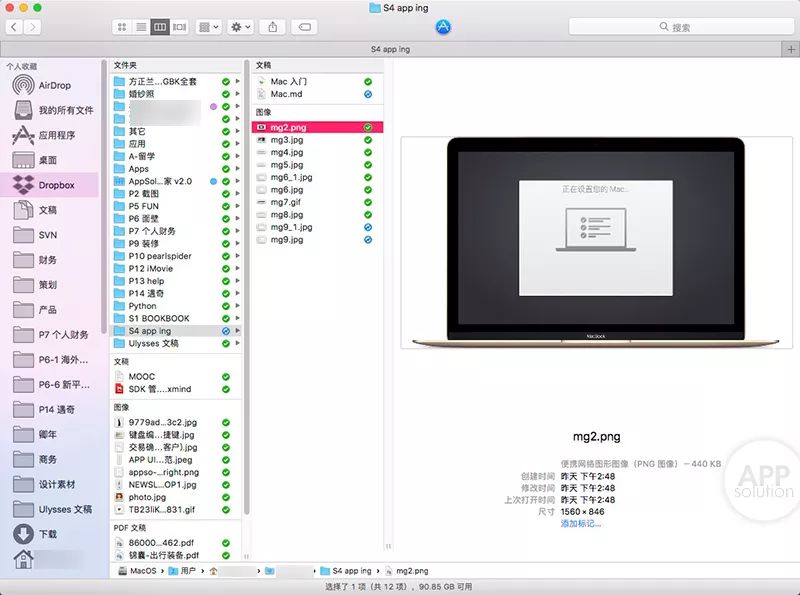The image size is (800, 595).
Task: Switch to icon view in the toolbar
Action: click(121, 27)
